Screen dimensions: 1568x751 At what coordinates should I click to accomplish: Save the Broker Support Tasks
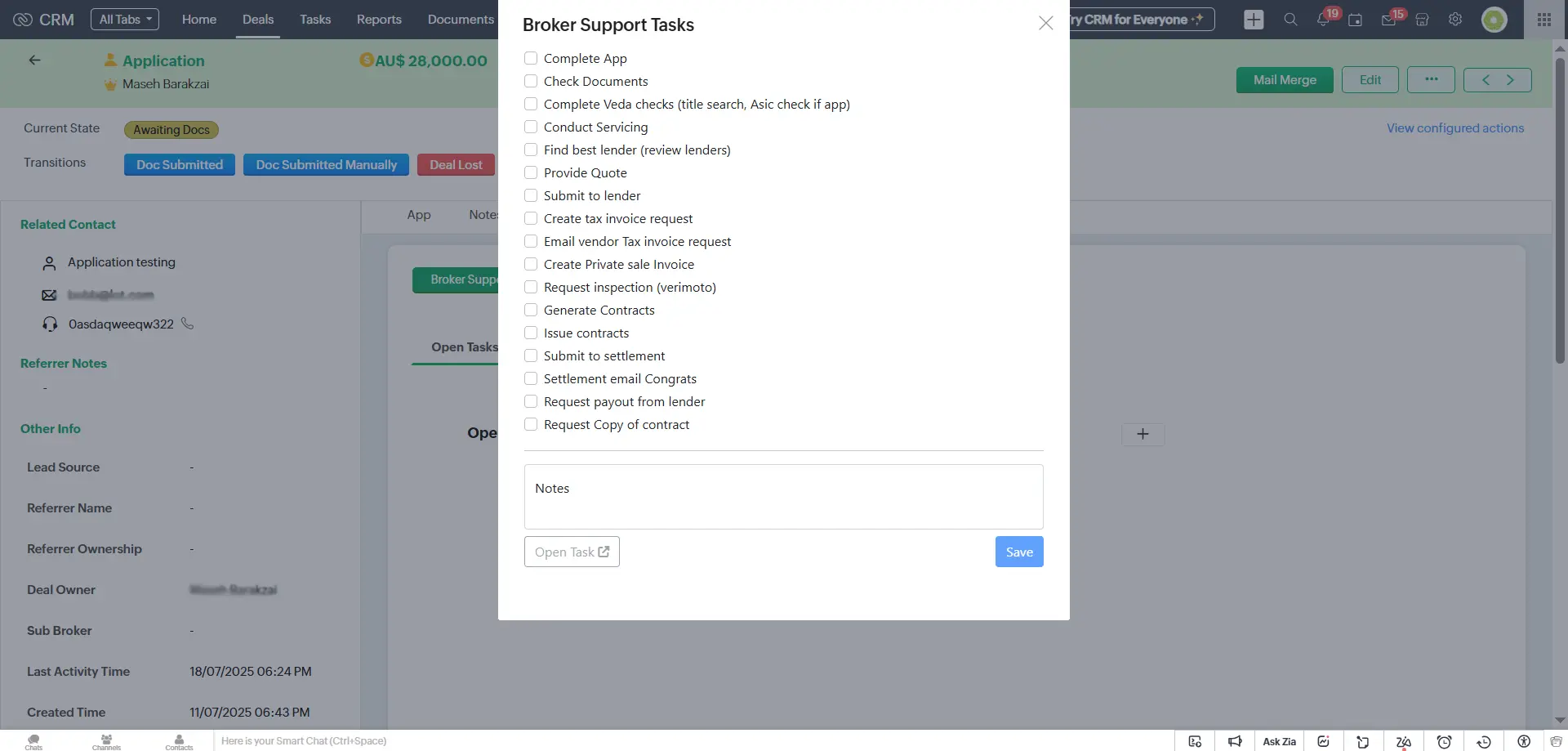(1019, 552)
